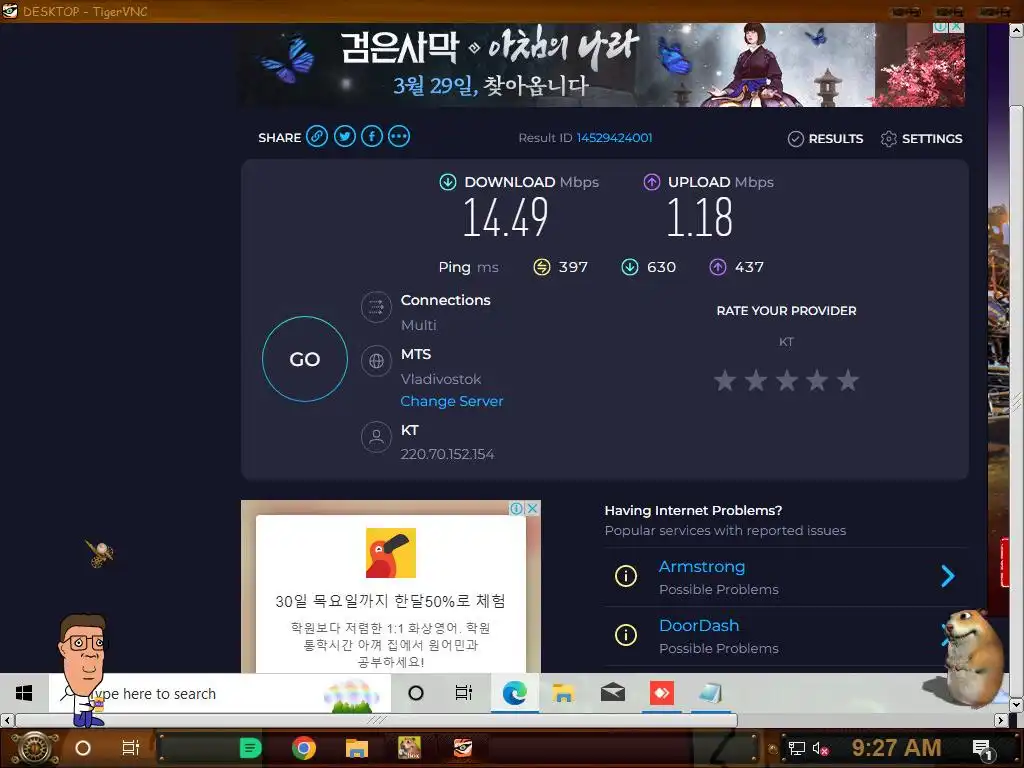This screenshot has width=1024, height=768.
Task: Click the horizontal scrollbar right arrow
Action: point(1001,720)
